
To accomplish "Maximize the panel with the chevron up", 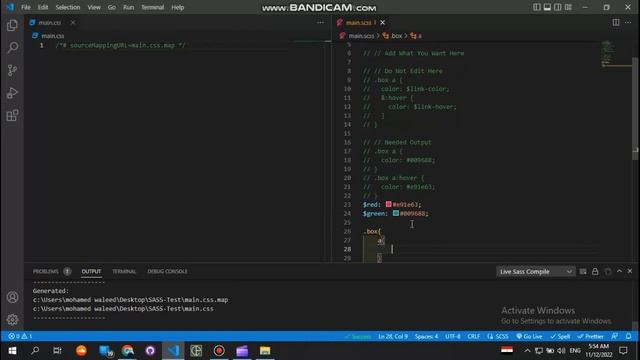I will pyautogui.click(x=619, y=271).
